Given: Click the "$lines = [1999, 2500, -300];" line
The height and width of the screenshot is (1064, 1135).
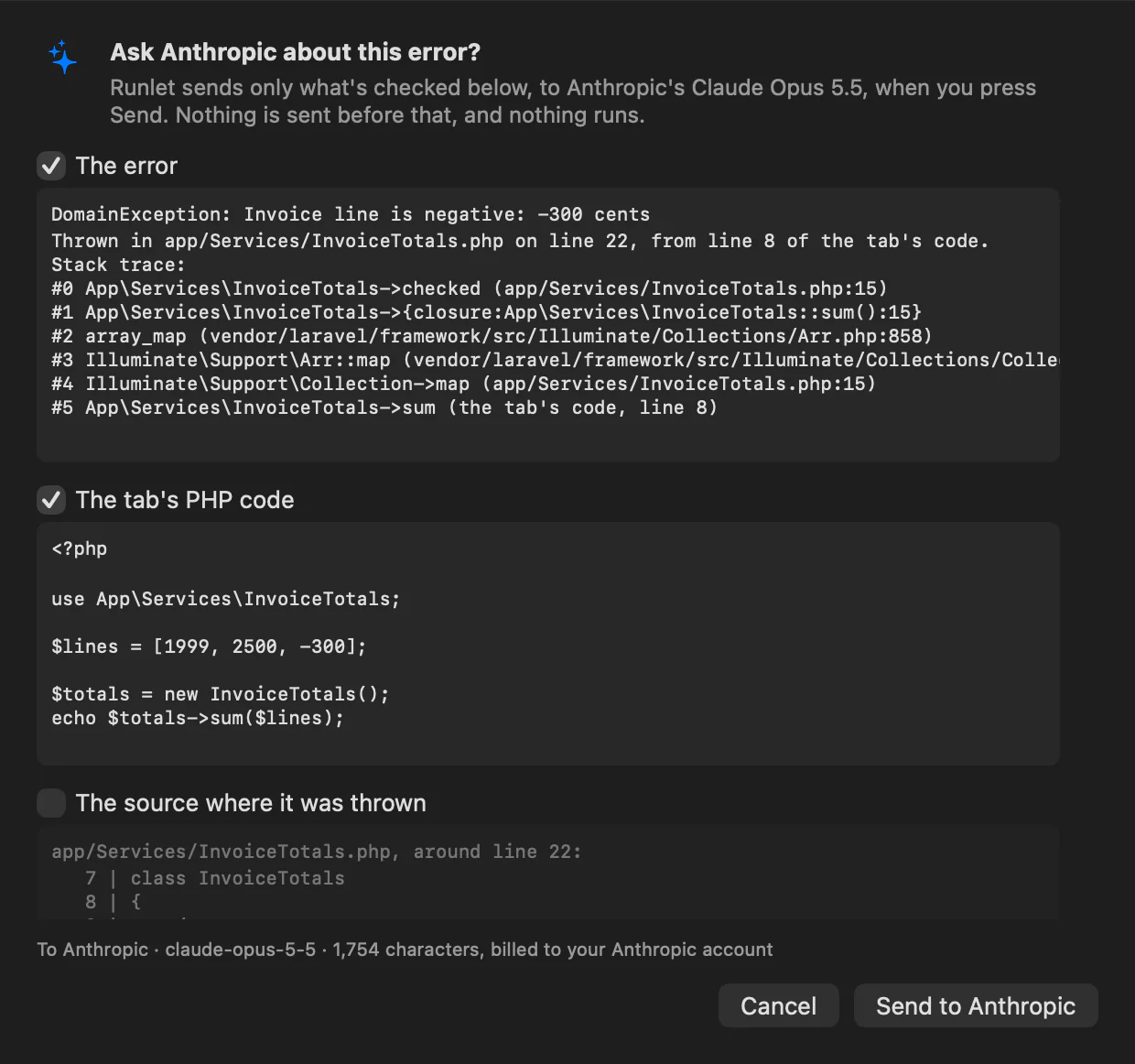Looking at the screenshot, I should coord(209,646).
